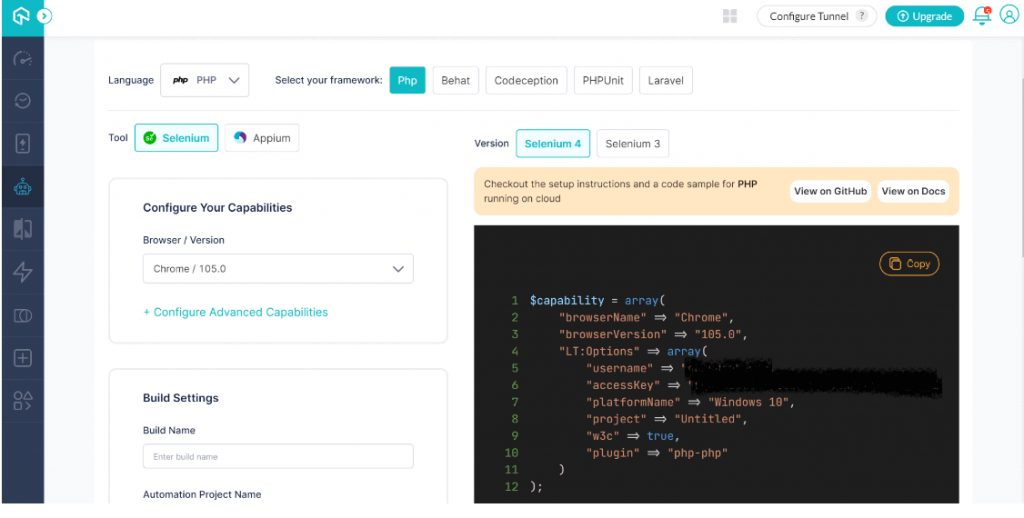
Task: Expand the sidebar with the arrow button
Action: [43, 16]
